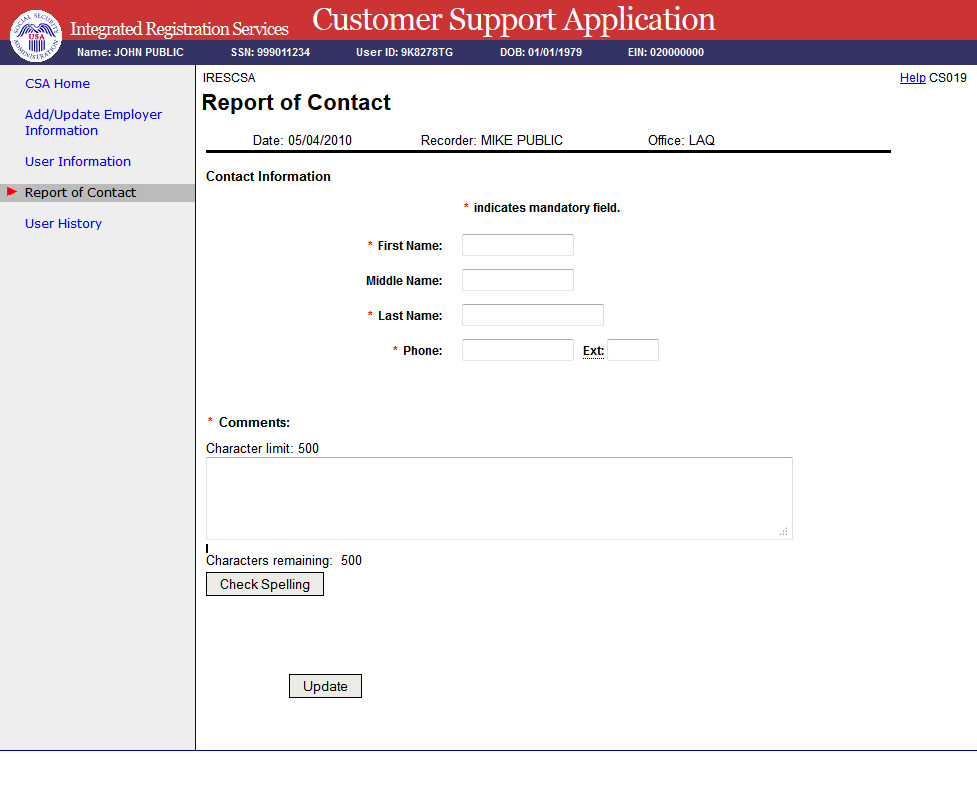Click the 'Ext:' abbreviation label
The image size is (977, 787).
tap(593, 351)
